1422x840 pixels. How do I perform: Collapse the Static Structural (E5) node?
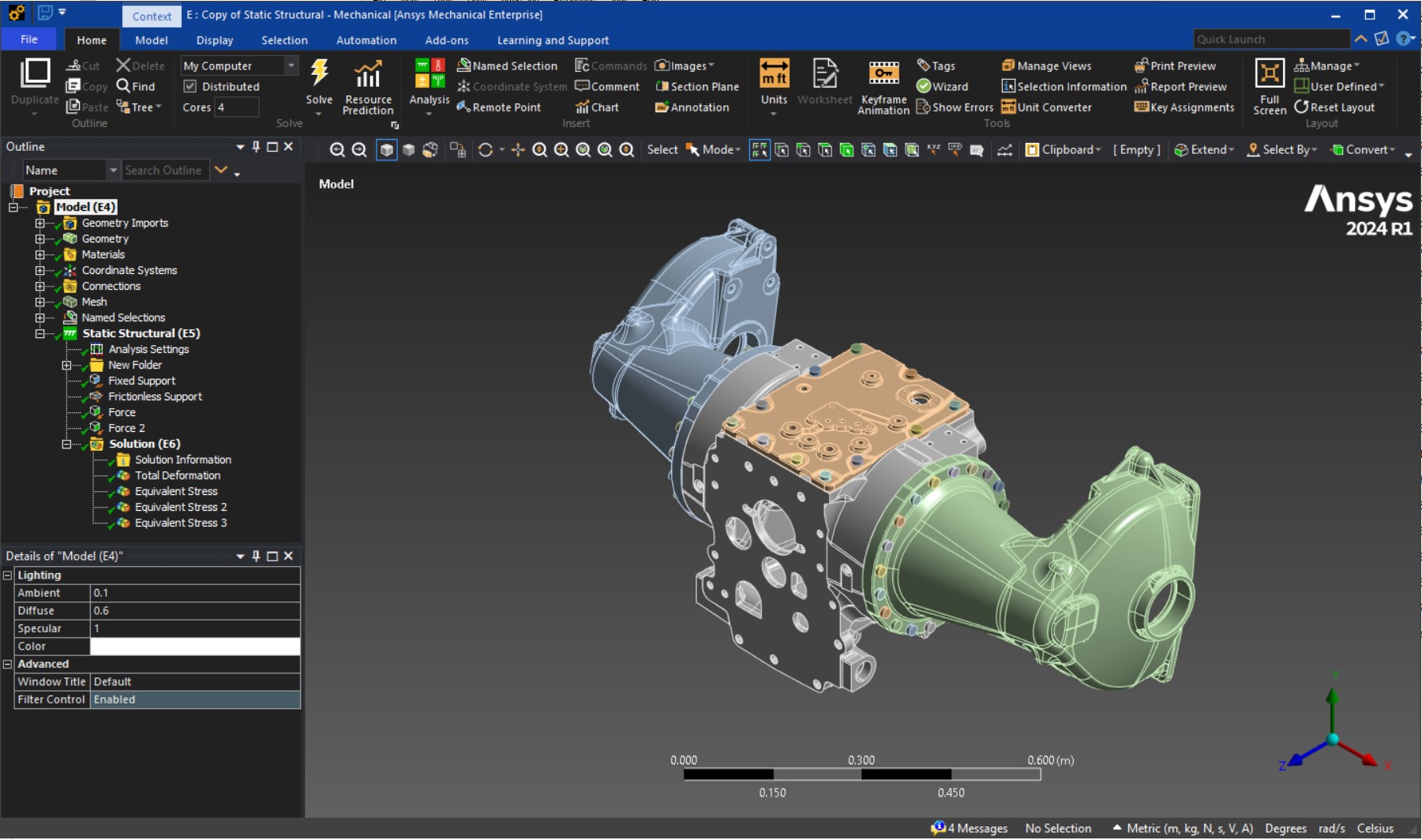[39, 333]
